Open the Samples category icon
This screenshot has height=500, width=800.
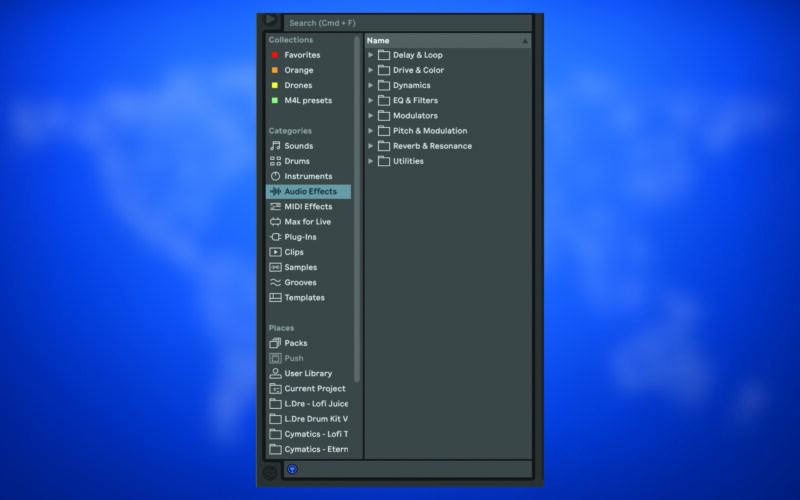pos(276,267)
